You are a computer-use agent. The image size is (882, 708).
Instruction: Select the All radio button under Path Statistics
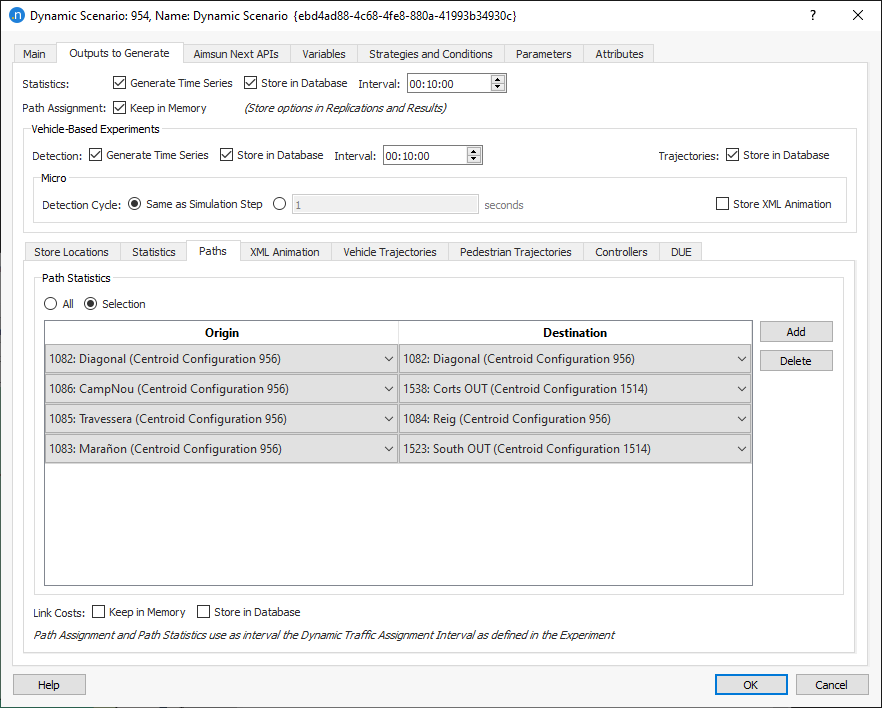[x=50, y=303]
